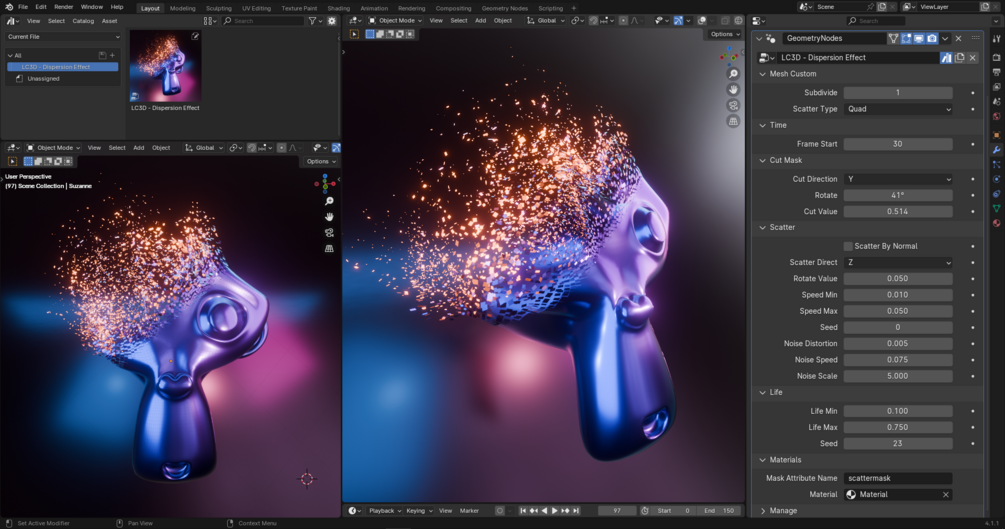
Task: Adjust the Noise Scale 5.000 field
Action: point(898,376)
